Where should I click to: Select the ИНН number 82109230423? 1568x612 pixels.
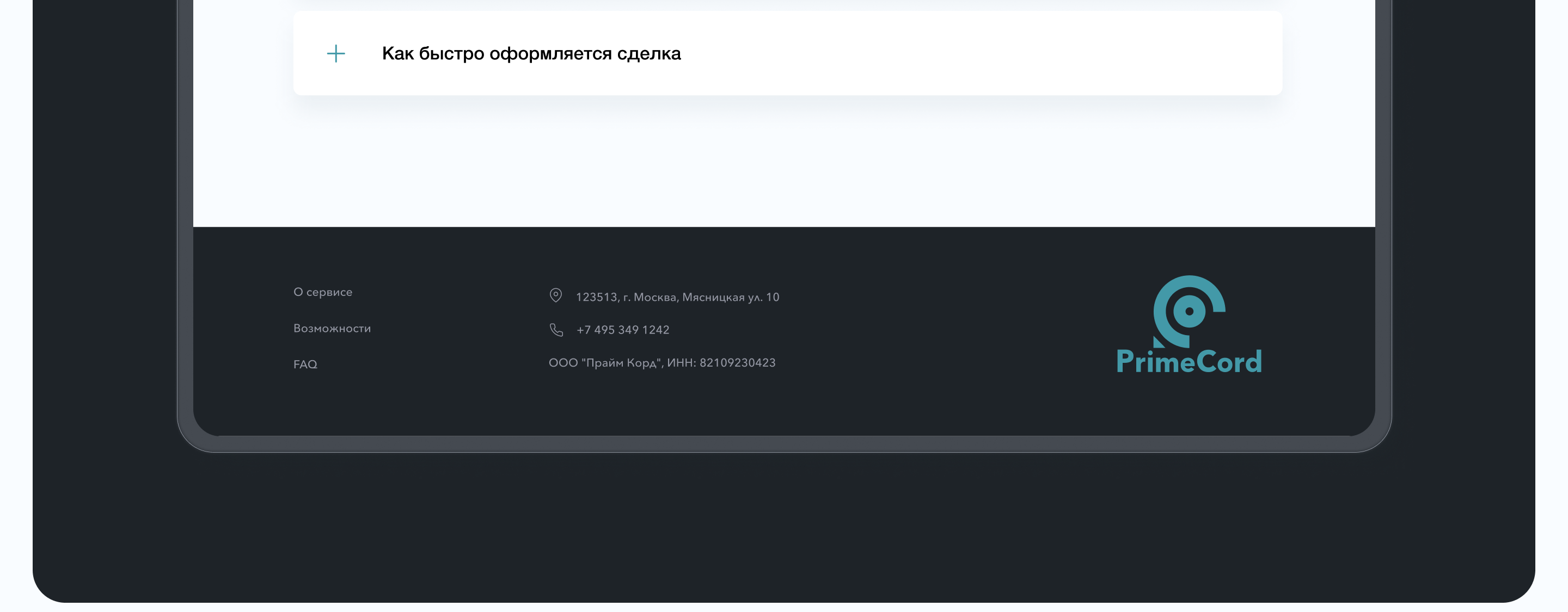pos(737,363)
